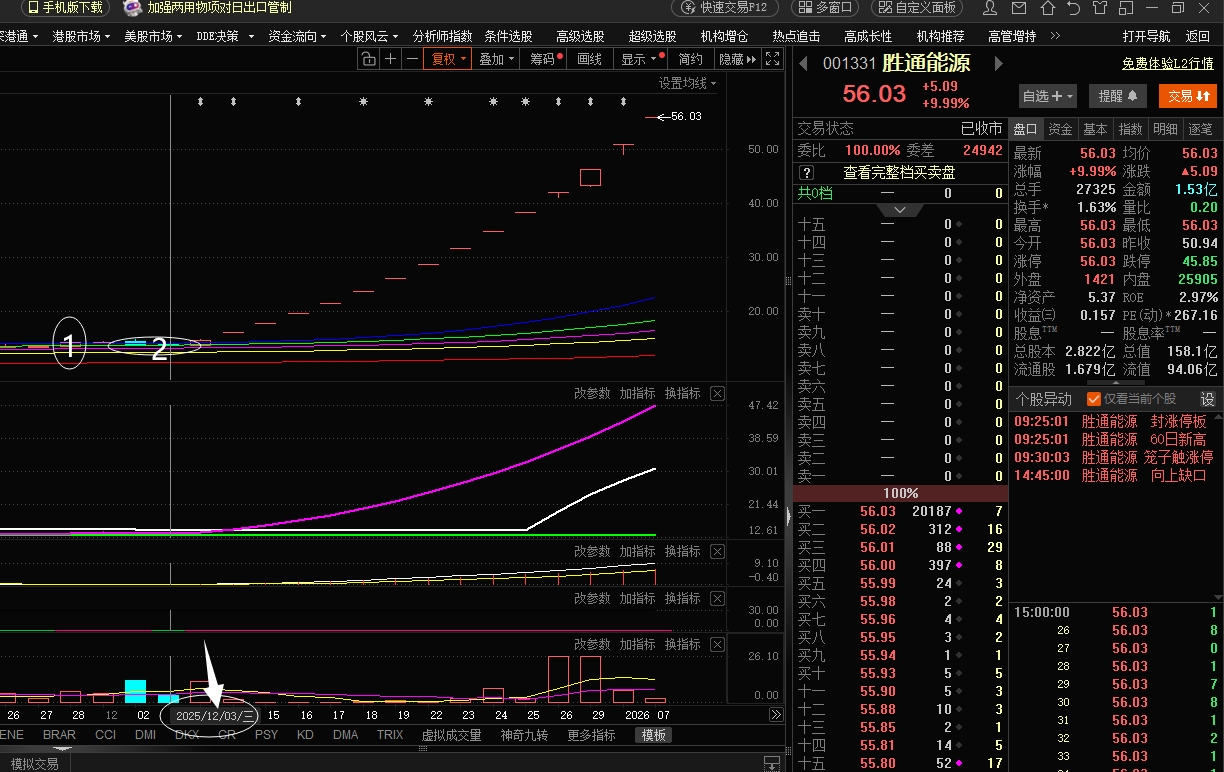Click the bottom-right panel dock icon

pyautogui.click(x=771, y=764)
